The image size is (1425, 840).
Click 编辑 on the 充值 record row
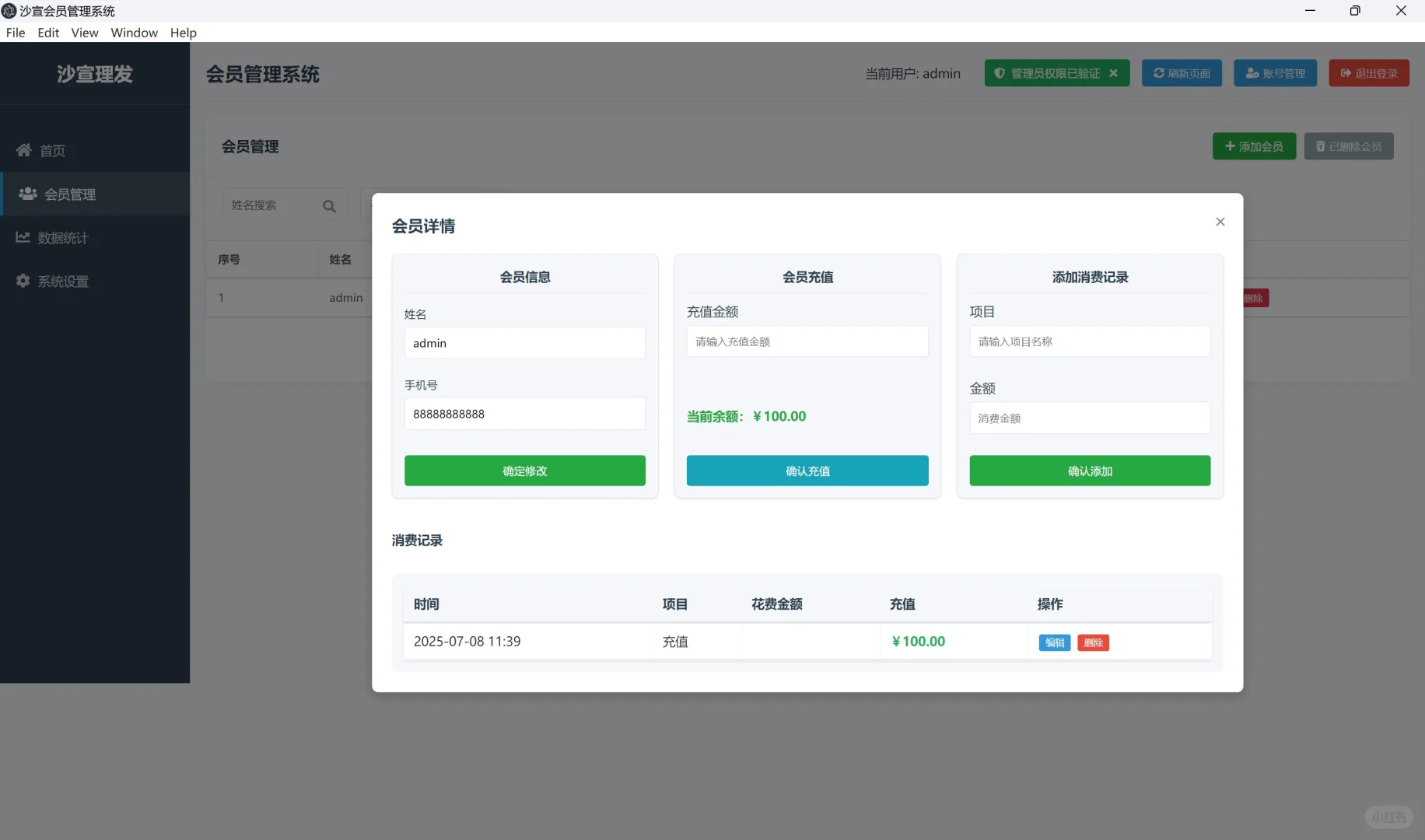[1055, 642]
